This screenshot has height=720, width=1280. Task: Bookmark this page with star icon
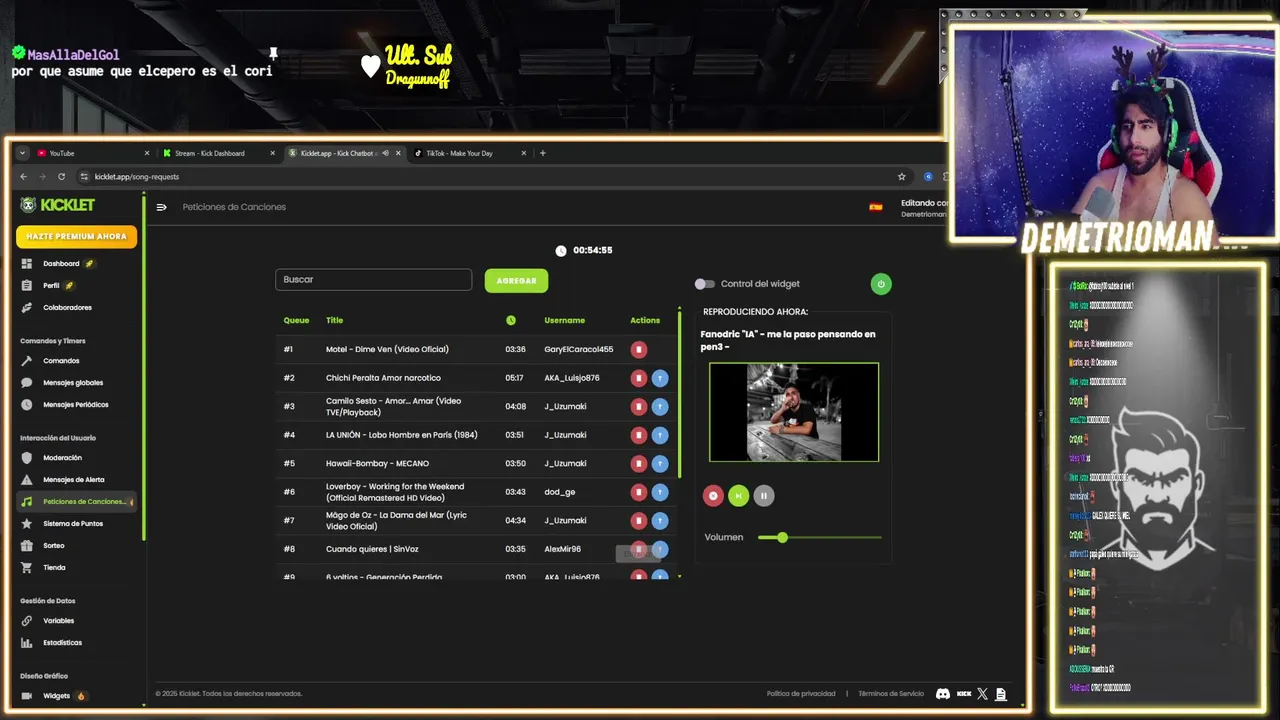[902, 177]
